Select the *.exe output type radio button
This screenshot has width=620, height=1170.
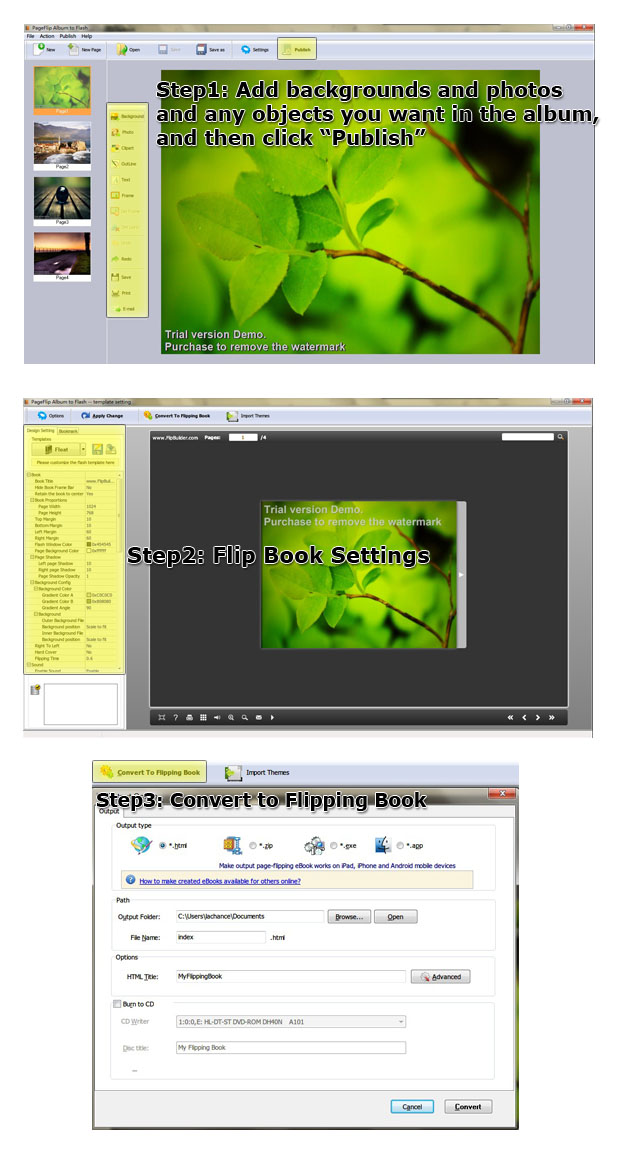334,845
